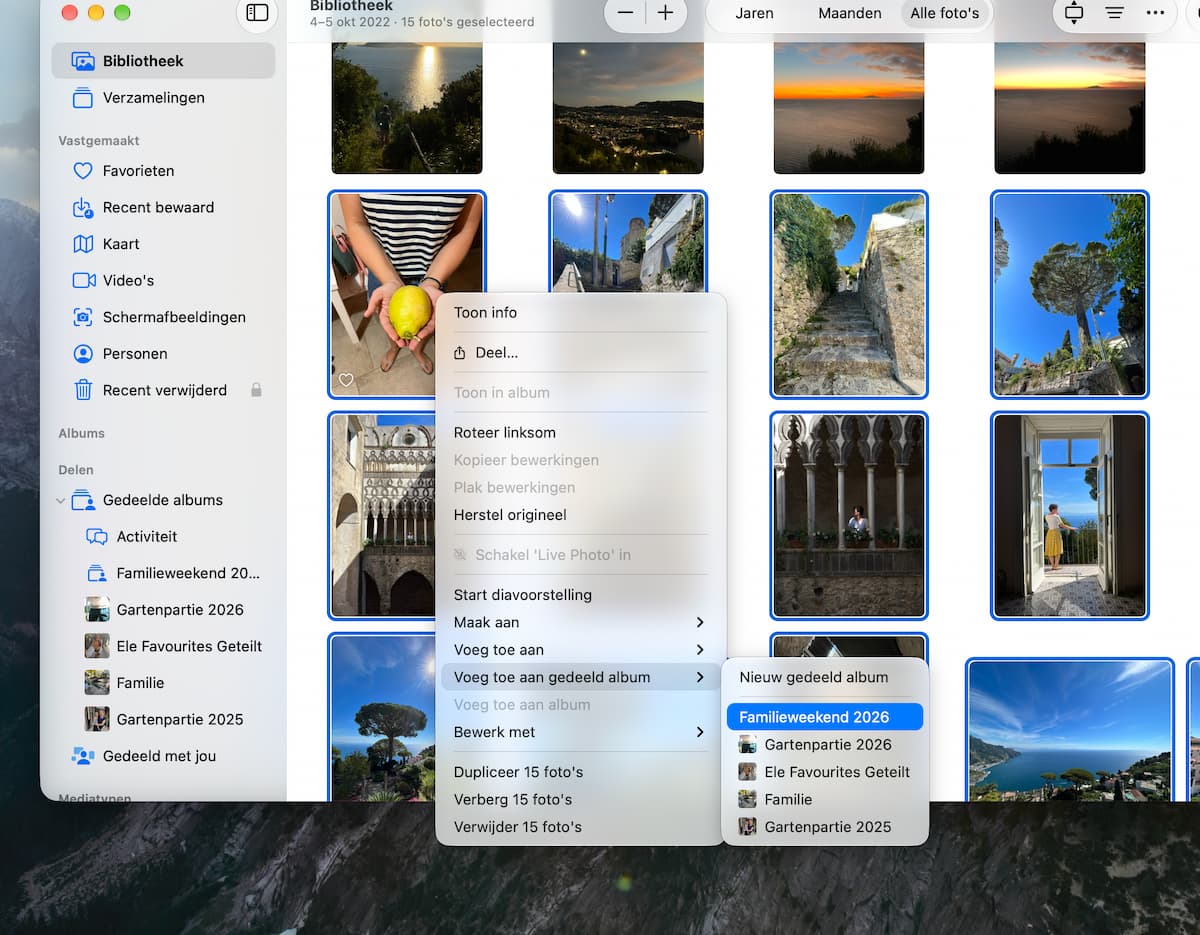Open Bibliotheek in the sidebar
Image resolution: width=1200 pixels, height=935 pixels.
[x=163, y=61]
